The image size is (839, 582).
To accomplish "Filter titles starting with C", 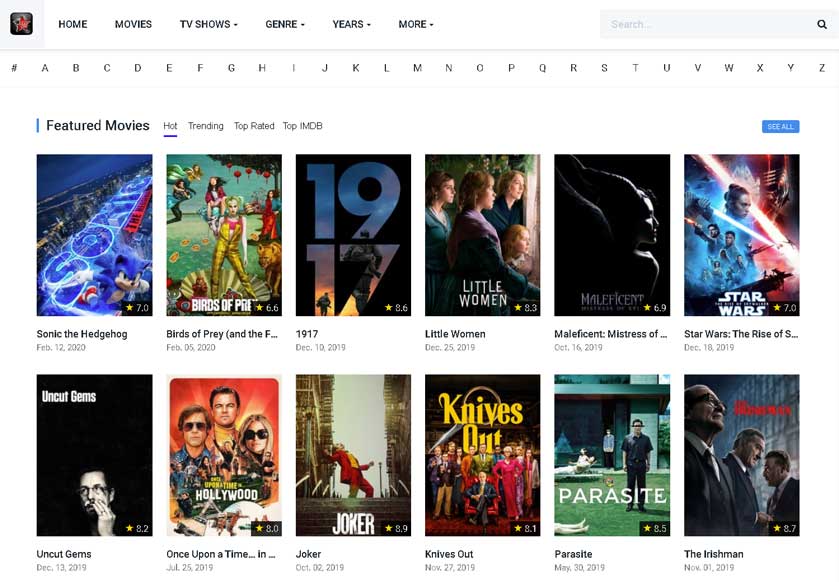I will 107,68.
